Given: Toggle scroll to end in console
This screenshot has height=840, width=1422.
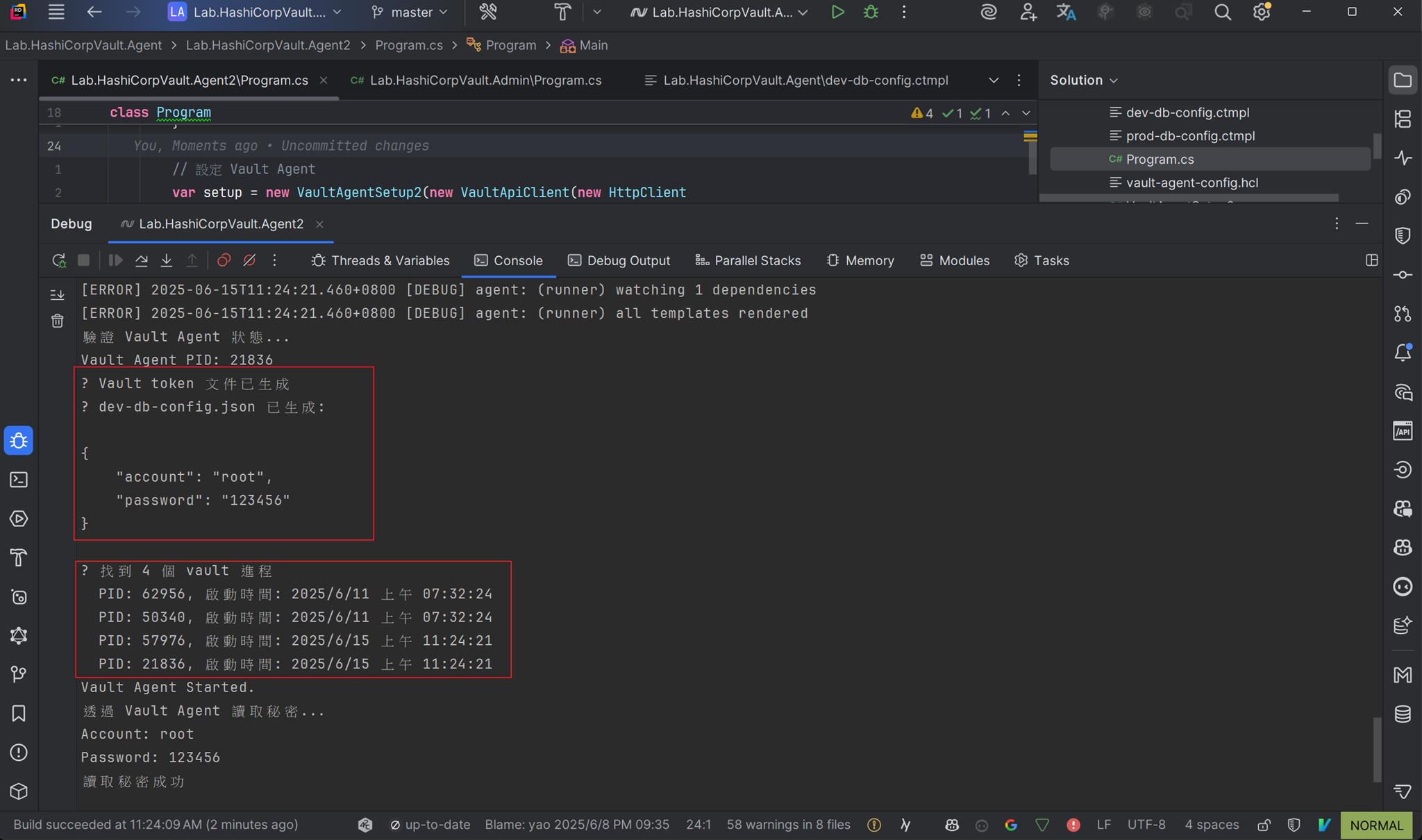Looking at the screenshot, I should coord(58,295).
